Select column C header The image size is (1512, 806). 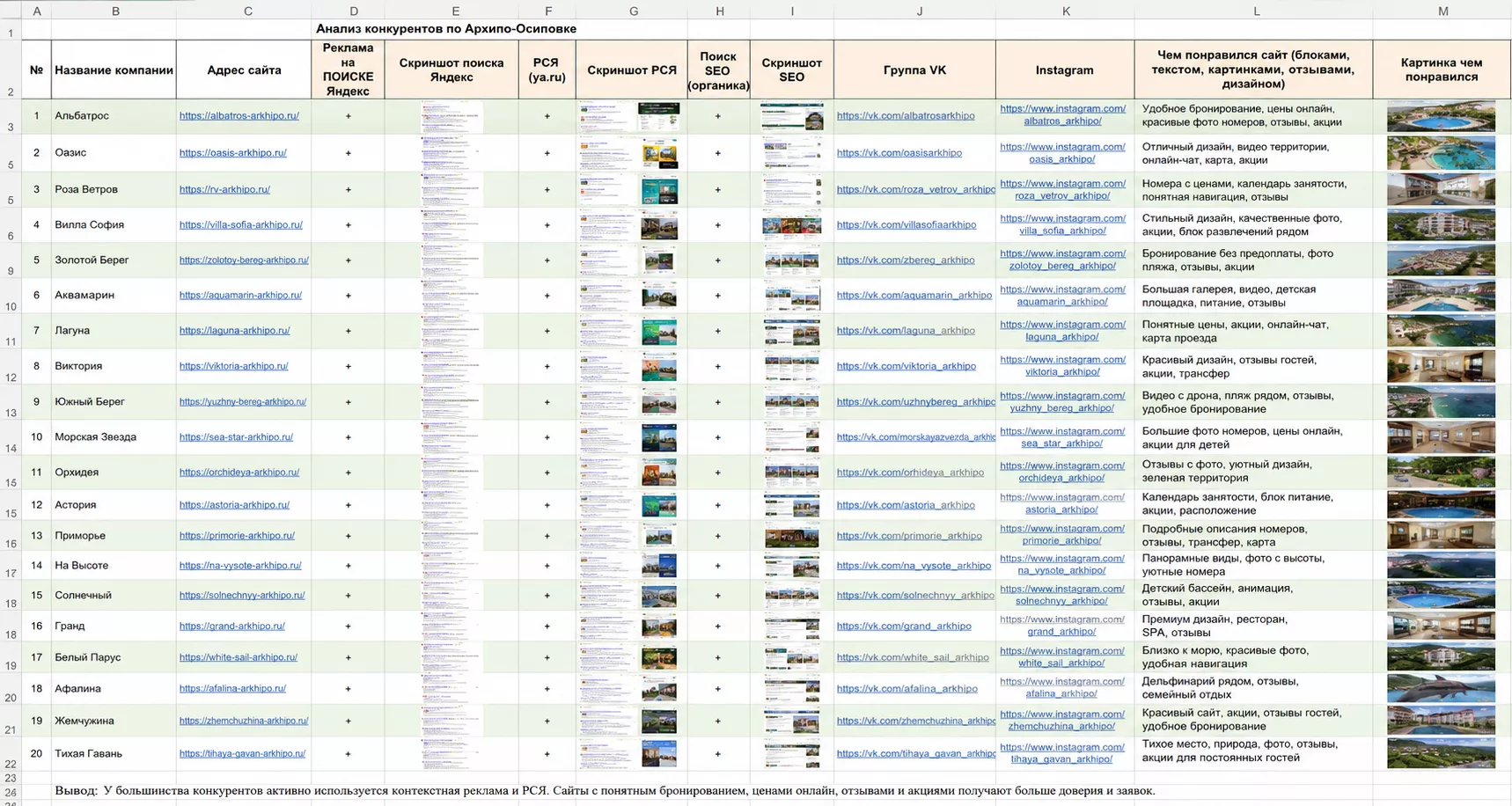point(247,11)
